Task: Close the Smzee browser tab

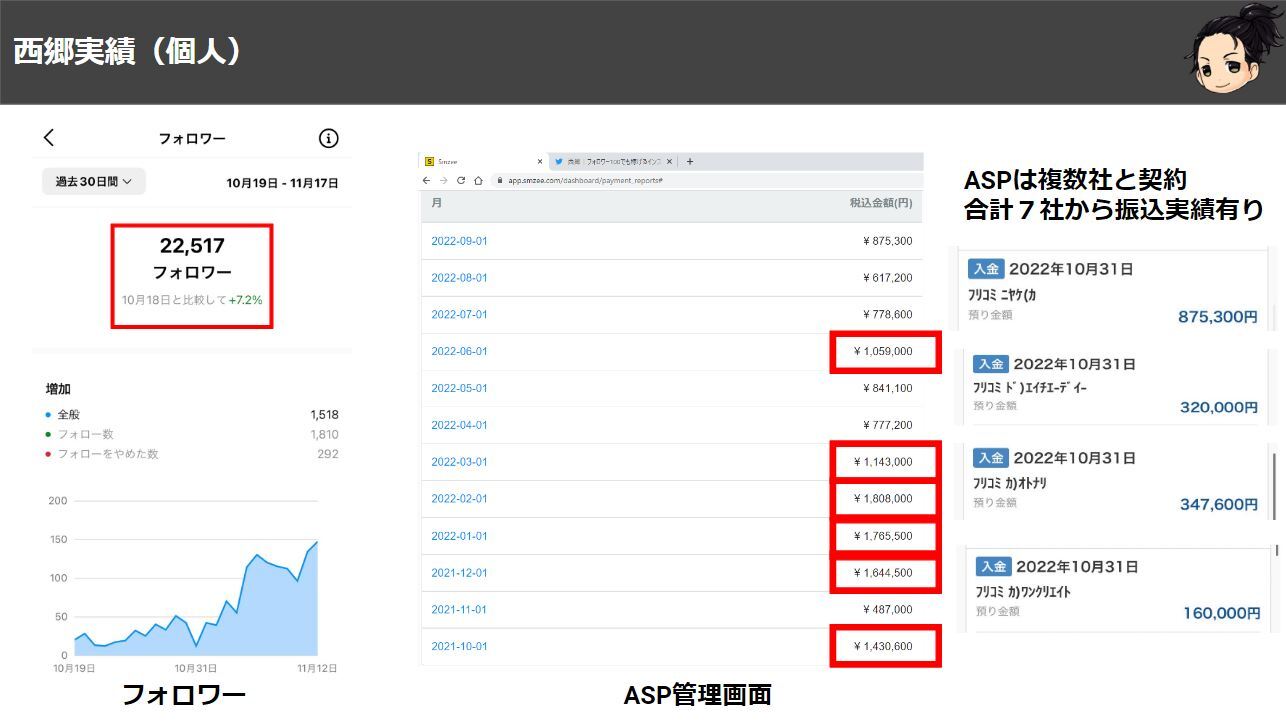Action: tap(540, 161)
